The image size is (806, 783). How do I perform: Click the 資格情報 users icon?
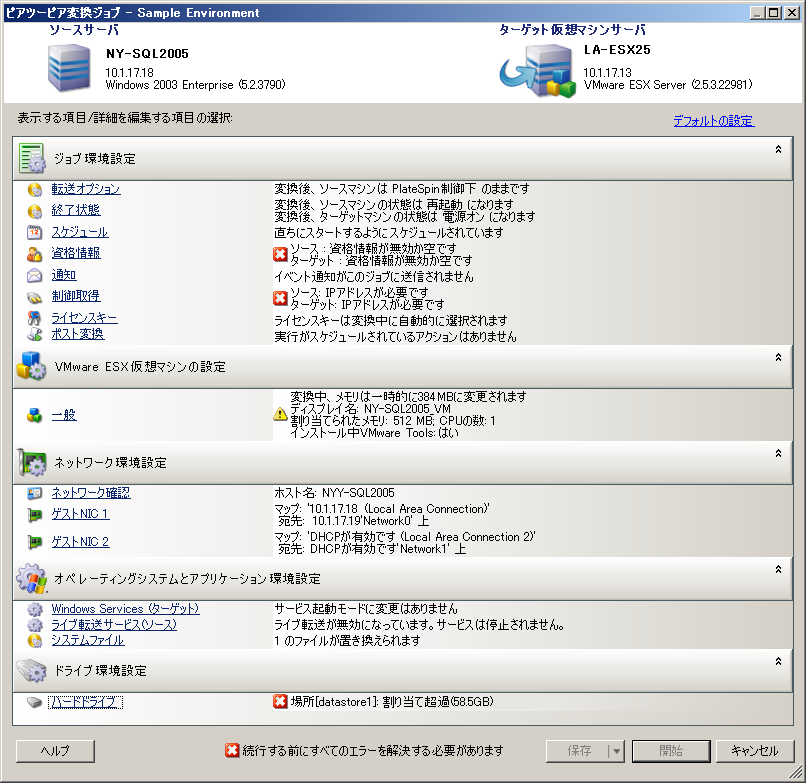click(x=34, y=253)
